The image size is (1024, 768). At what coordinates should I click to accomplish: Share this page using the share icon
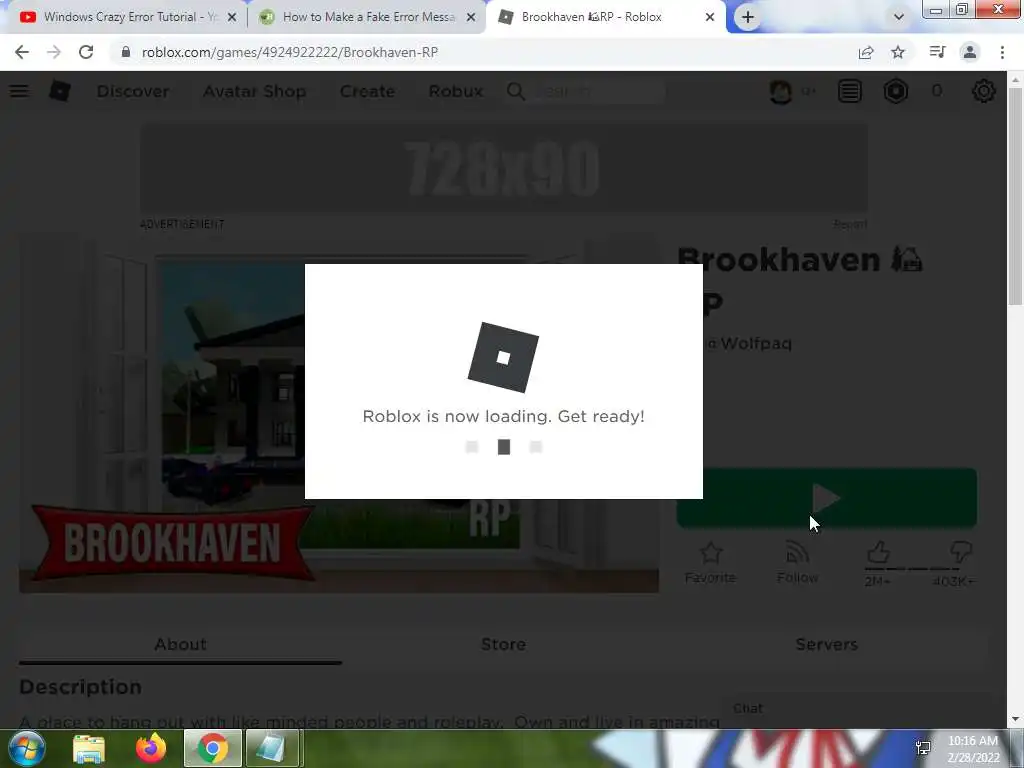[x=866, y=52]
